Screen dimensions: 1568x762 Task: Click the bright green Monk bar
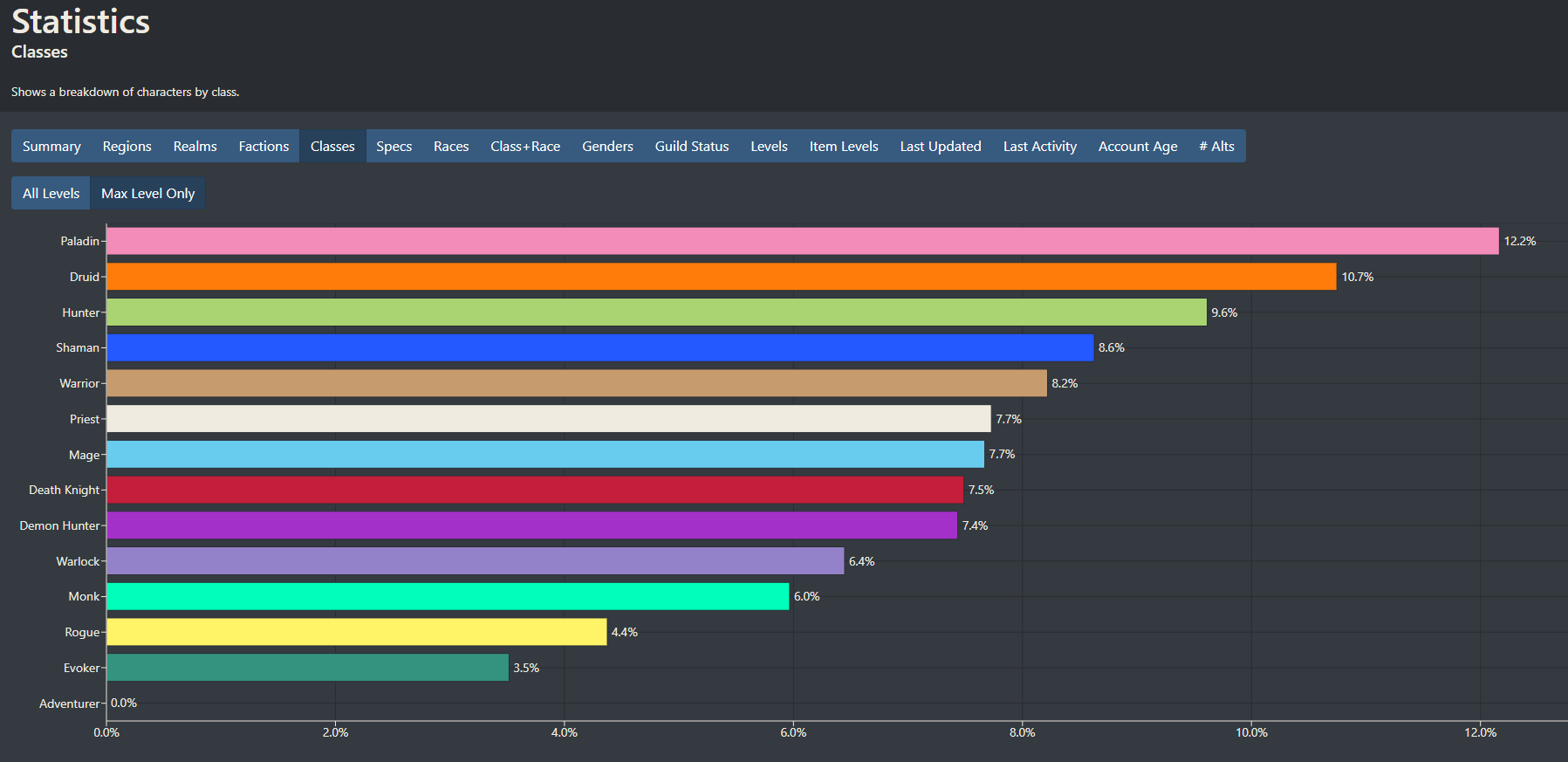(x=448, y=596)
